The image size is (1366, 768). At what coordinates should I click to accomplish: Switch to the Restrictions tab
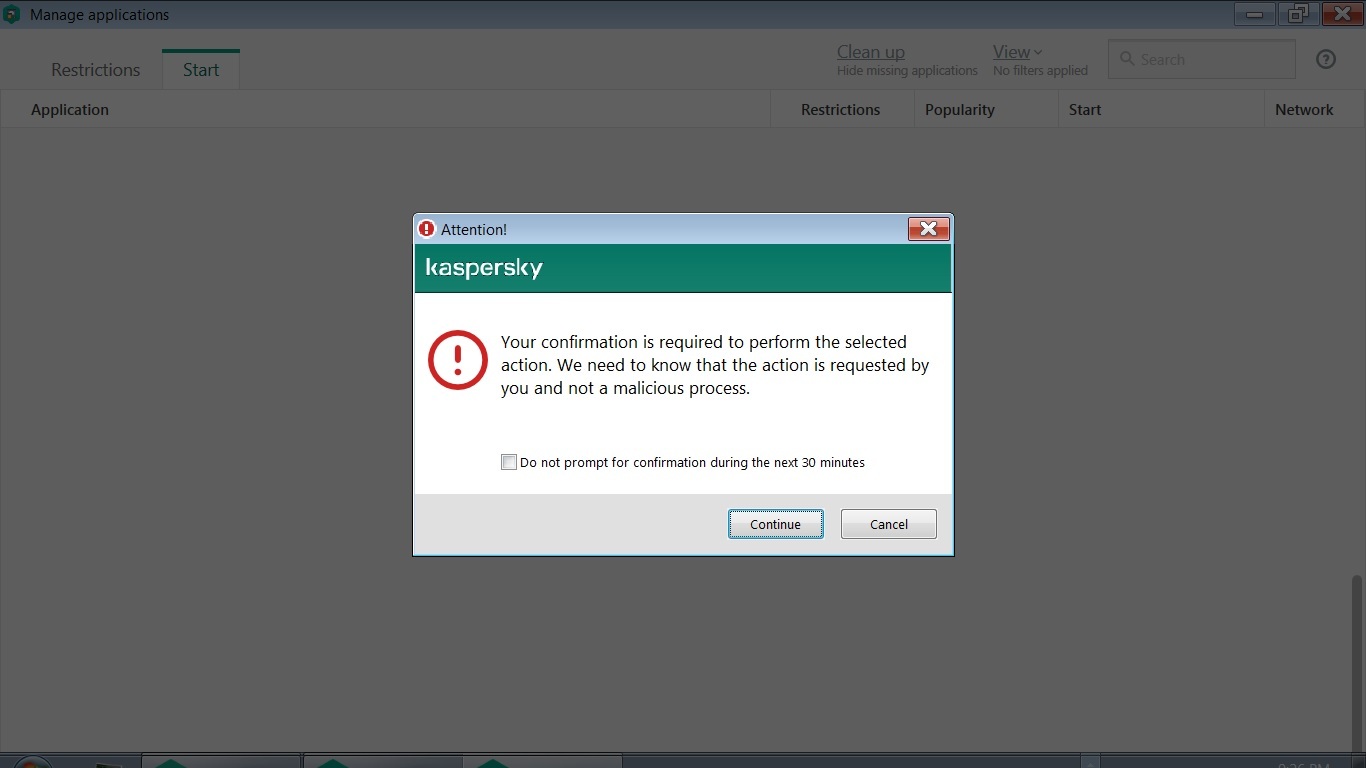(x=96, y=70)
